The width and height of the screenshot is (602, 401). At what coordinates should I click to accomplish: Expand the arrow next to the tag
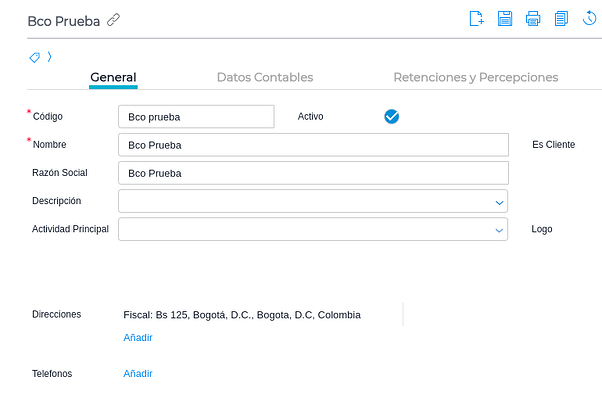(49, 57)
